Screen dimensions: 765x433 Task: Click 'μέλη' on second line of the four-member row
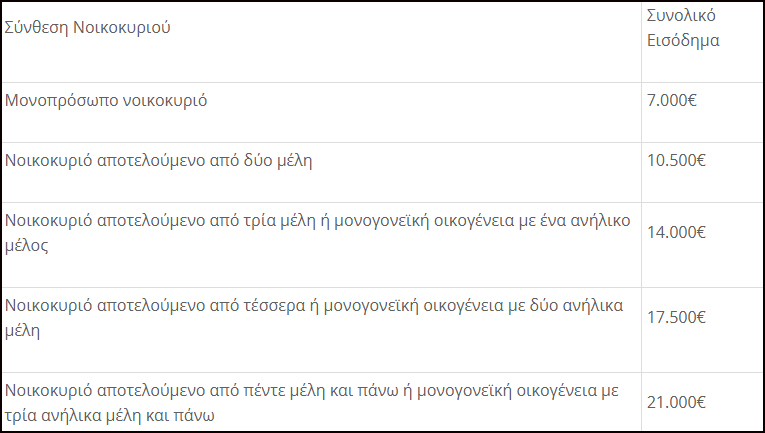(22, 330)
